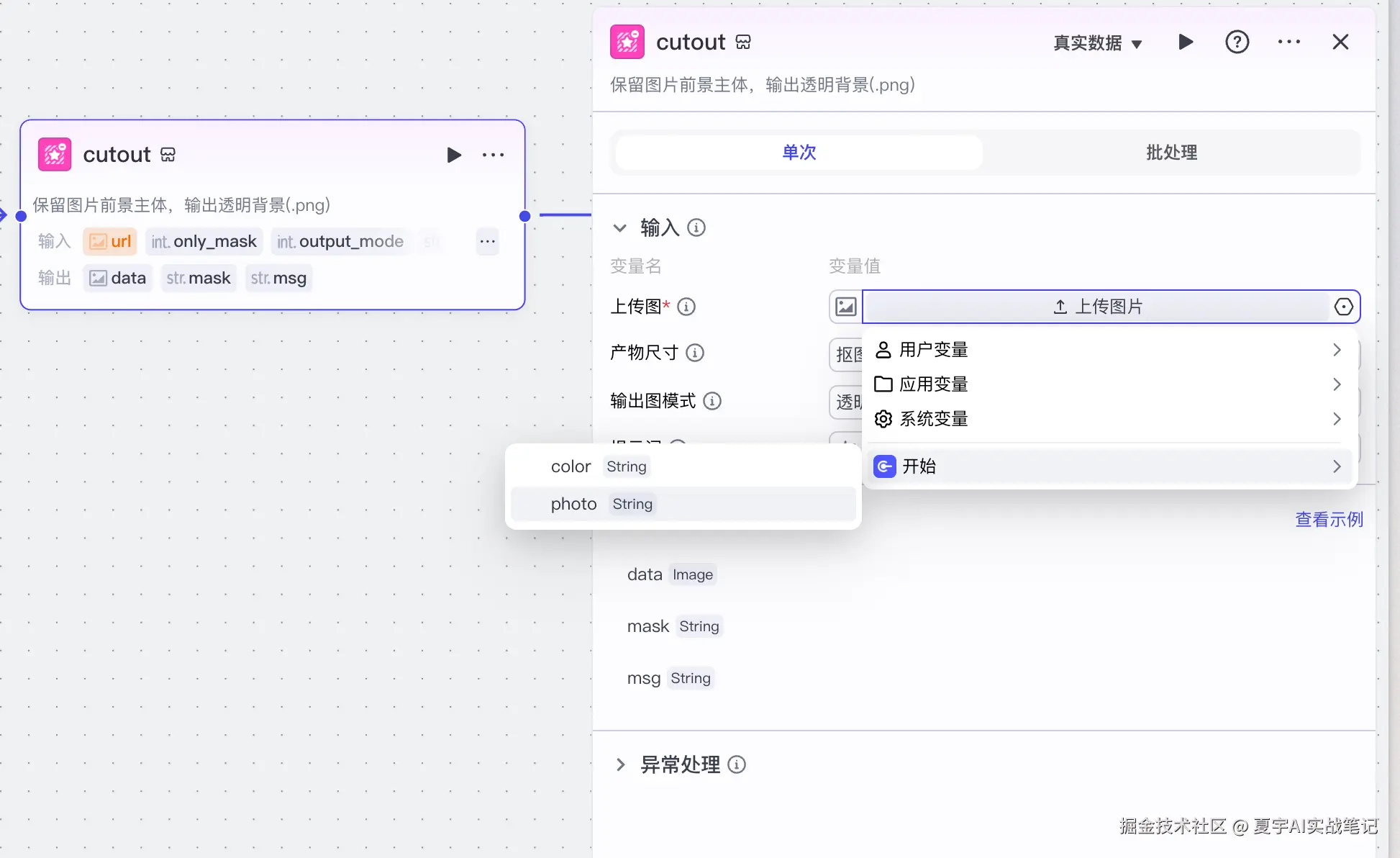This screenshot has width=1400, height=858.
Task: Click the gear icon beside 系统变量
Action: click(x=883, y=419)
